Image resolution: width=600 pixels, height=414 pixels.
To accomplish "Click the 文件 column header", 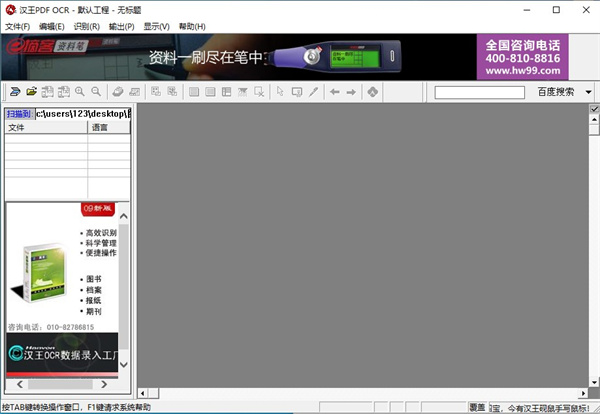I will coord(46,127).
